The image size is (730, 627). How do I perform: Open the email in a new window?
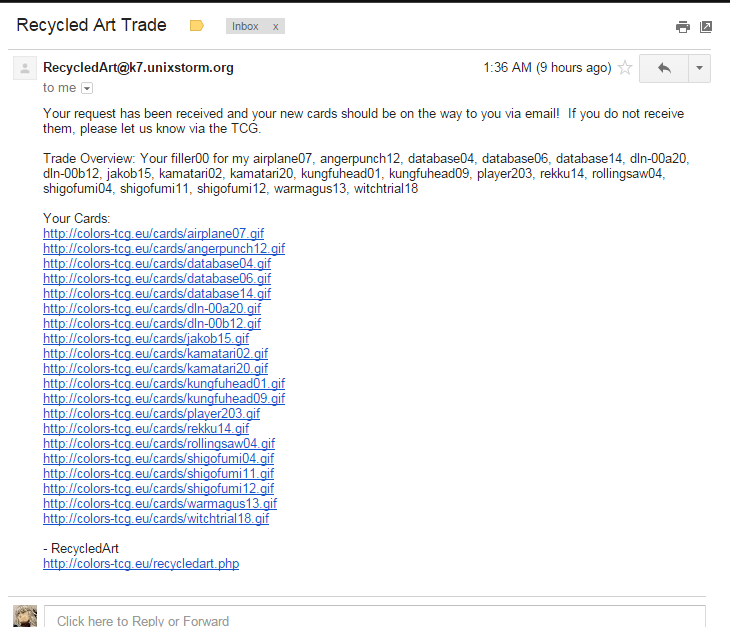click(706, 27)
